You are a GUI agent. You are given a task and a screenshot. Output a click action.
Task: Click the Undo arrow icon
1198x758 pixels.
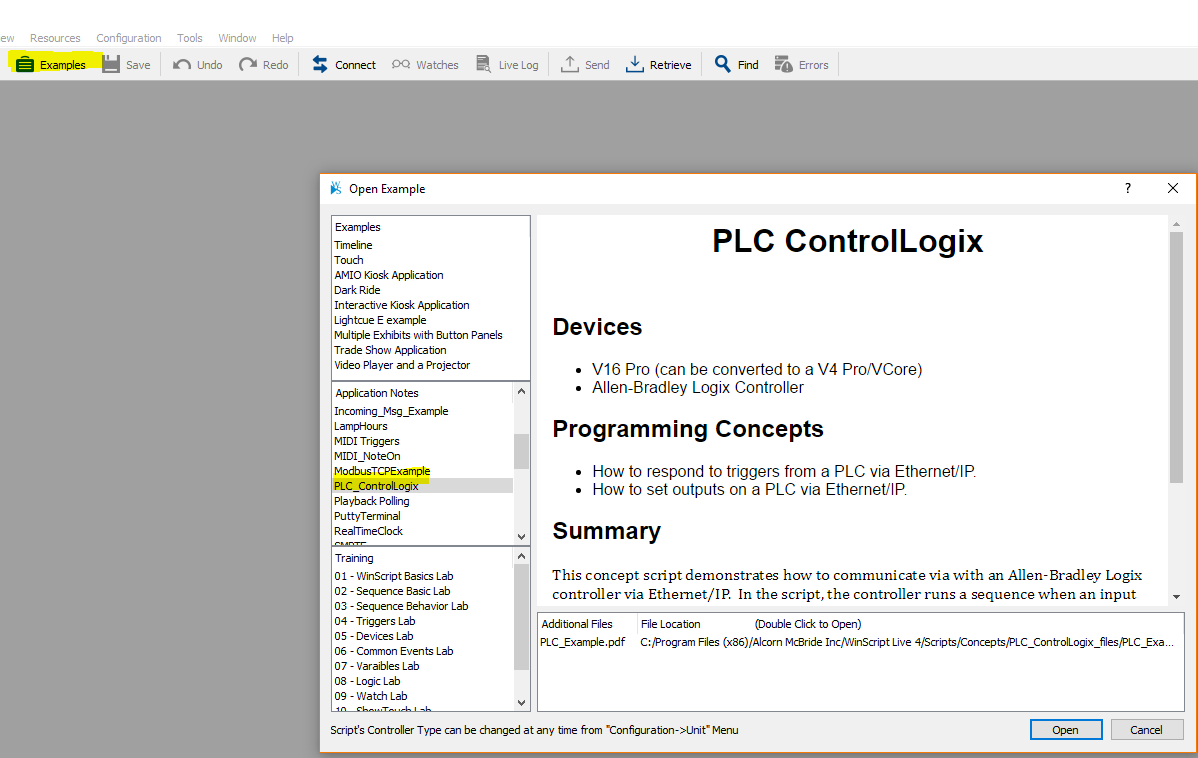(182, 65)
